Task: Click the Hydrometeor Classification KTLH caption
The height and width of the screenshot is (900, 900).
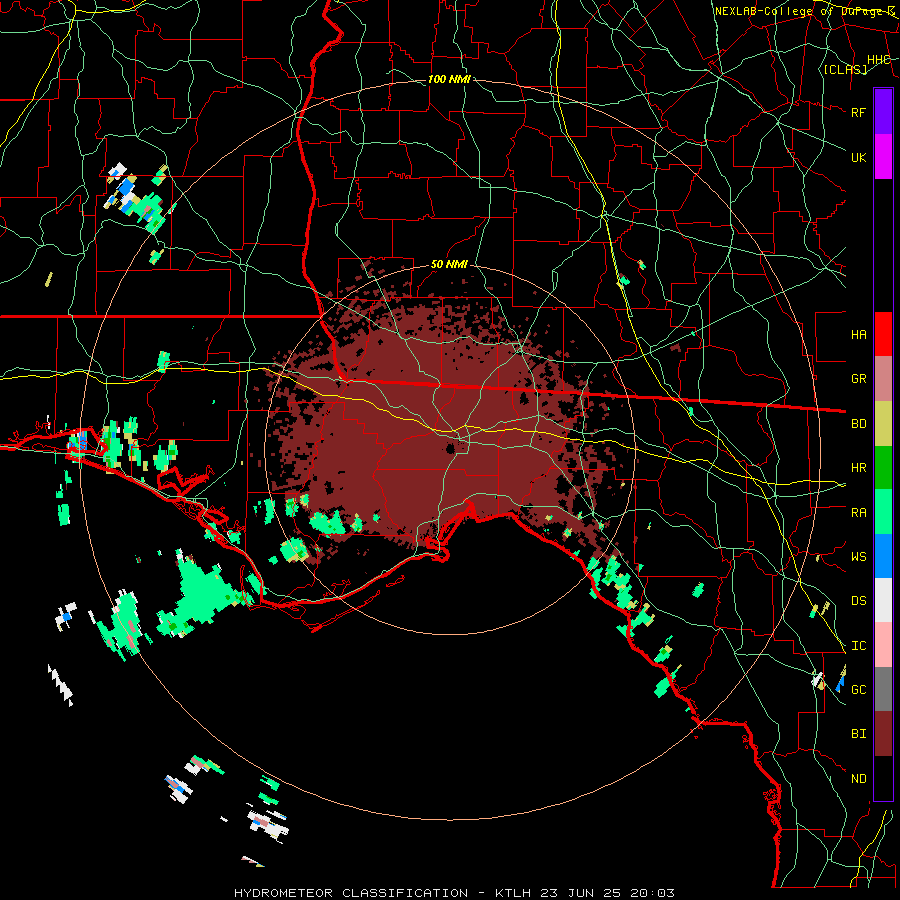Action: pos(454,893)
